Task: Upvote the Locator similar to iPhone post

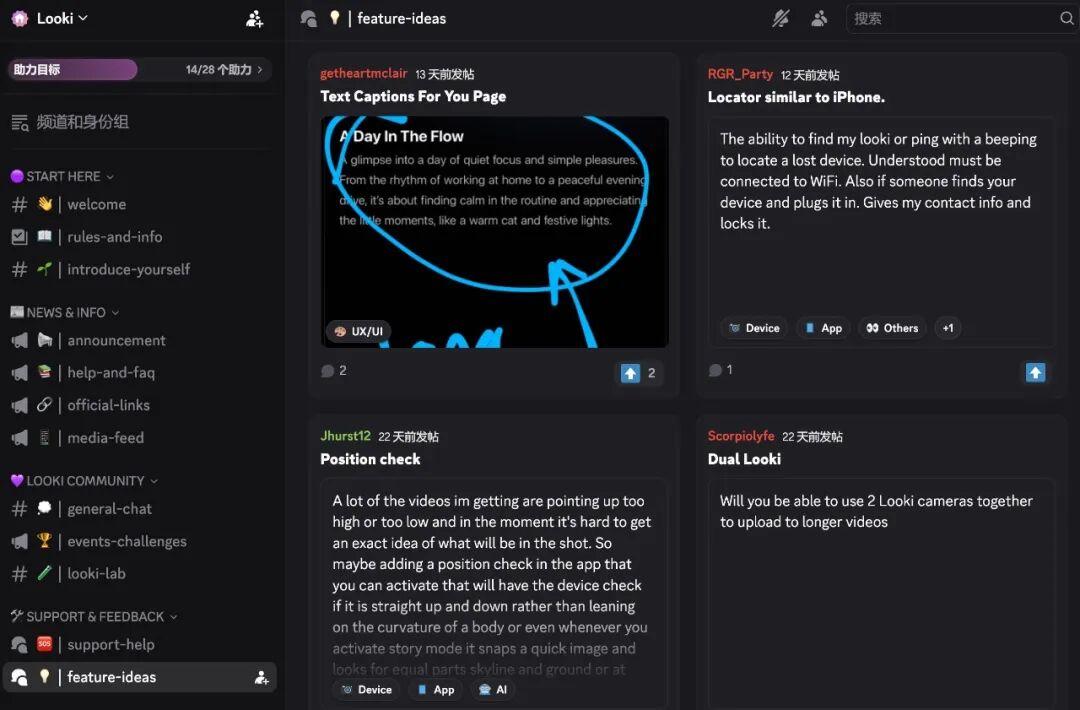Action: pyautogui.click(x=1035, y=373)
